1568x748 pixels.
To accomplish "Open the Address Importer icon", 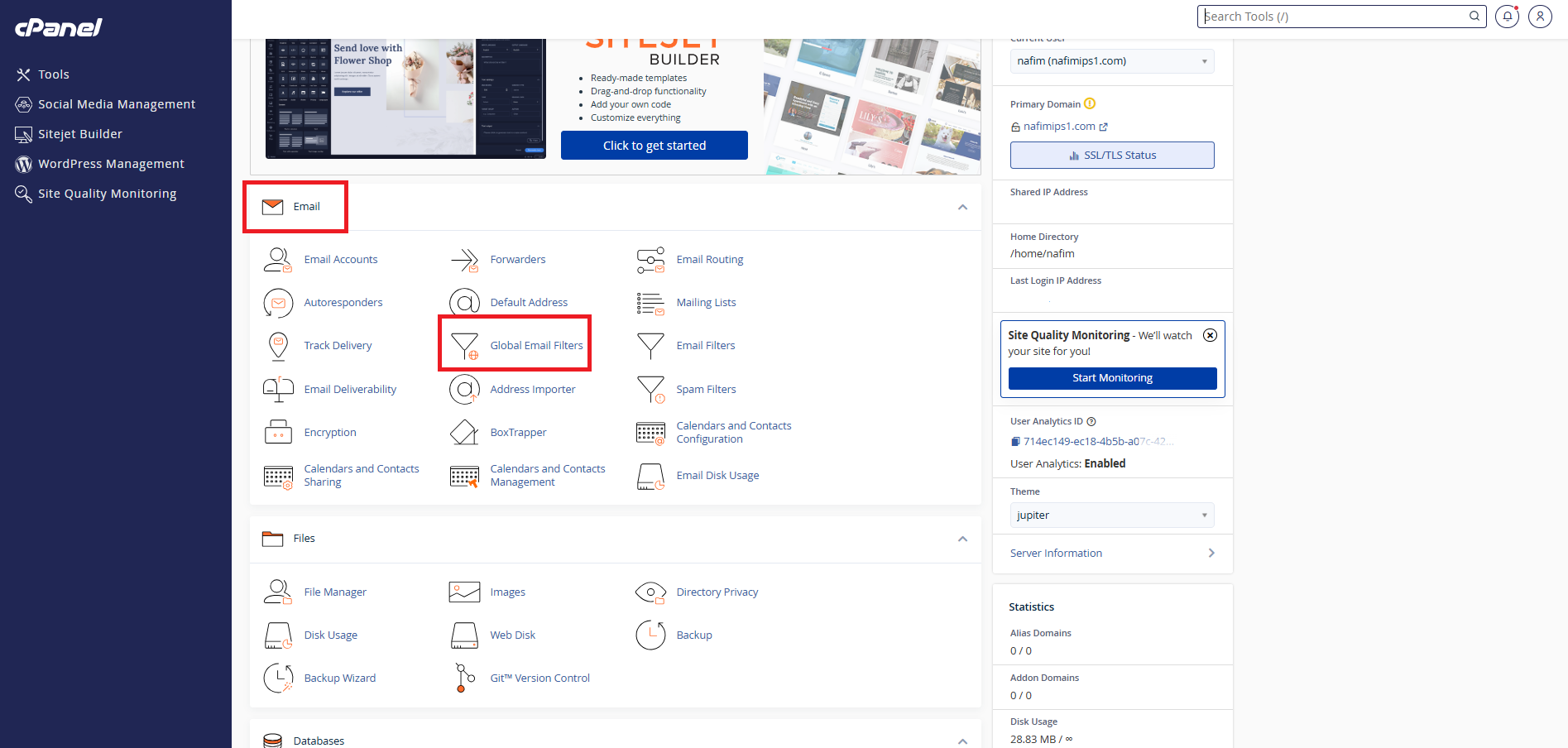I will [464, 389].
